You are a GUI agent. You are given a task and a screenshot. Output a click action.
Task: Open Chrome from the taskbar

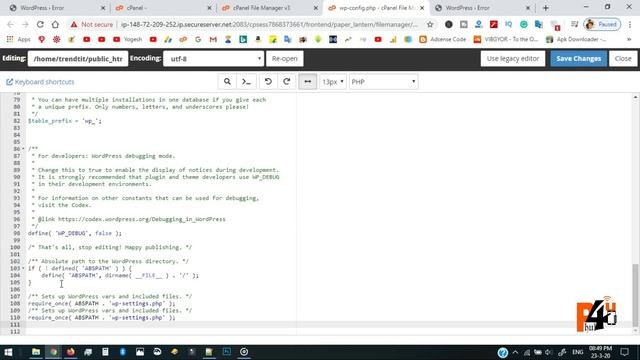pos(53,352)
